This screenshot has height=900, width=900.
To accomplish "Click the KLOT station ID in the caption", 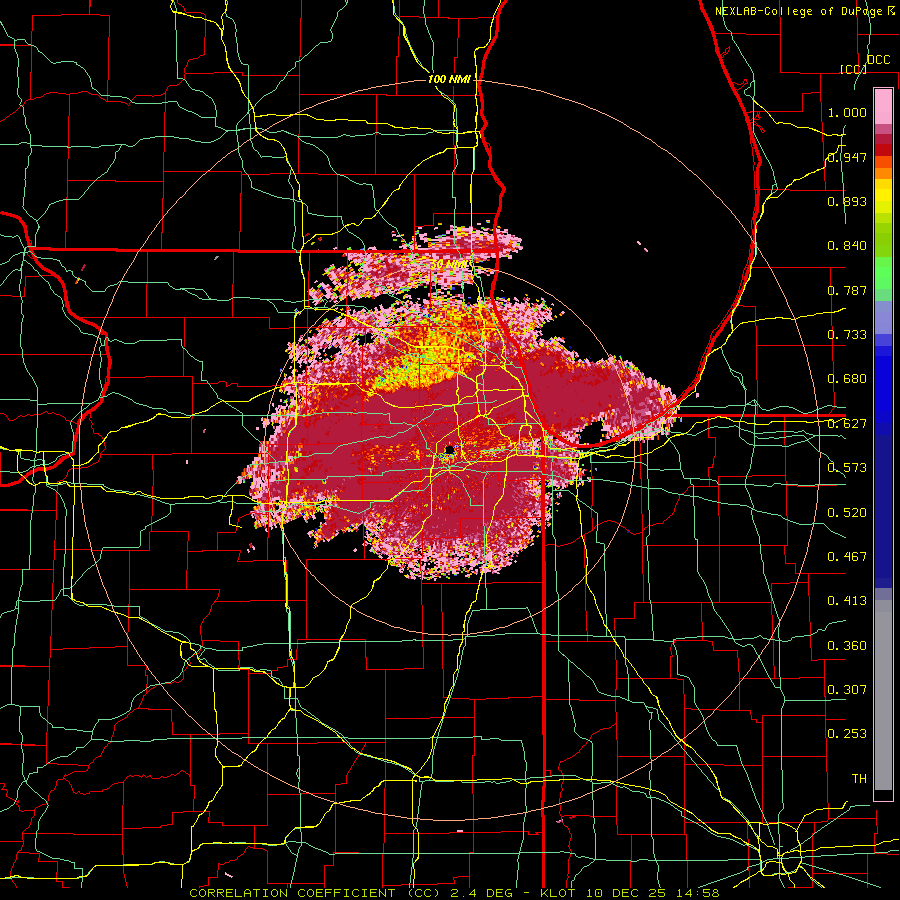I will (x=559, y=893).
